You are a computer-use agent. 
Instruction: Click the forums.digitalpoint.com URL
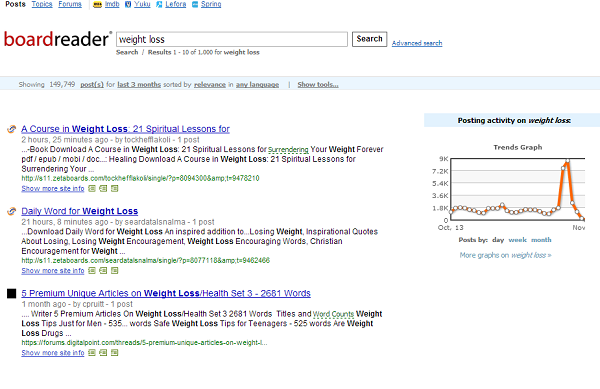coord(144,343)
